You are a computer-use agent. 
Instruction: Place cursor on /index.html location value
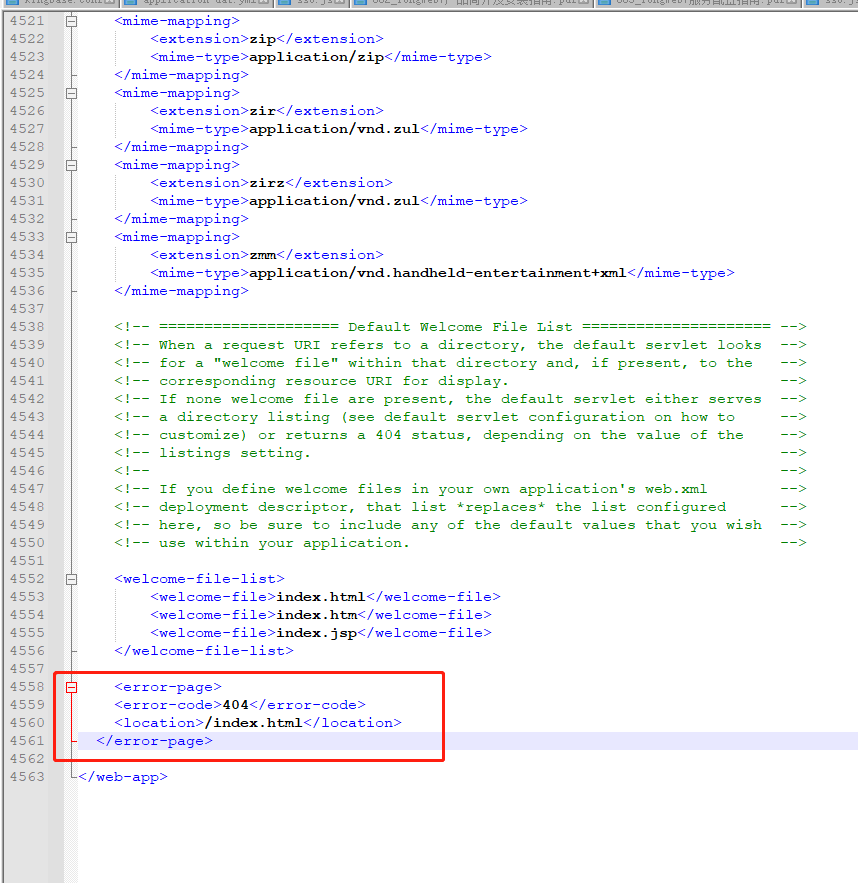(x=252, y=723)
